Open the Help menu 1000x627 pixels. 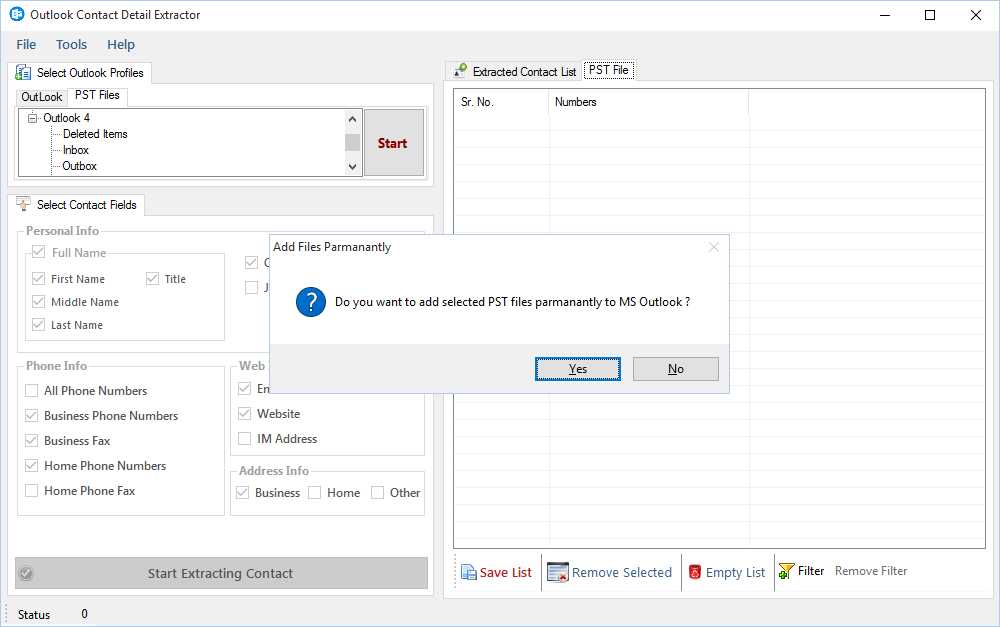pos(121,45)
